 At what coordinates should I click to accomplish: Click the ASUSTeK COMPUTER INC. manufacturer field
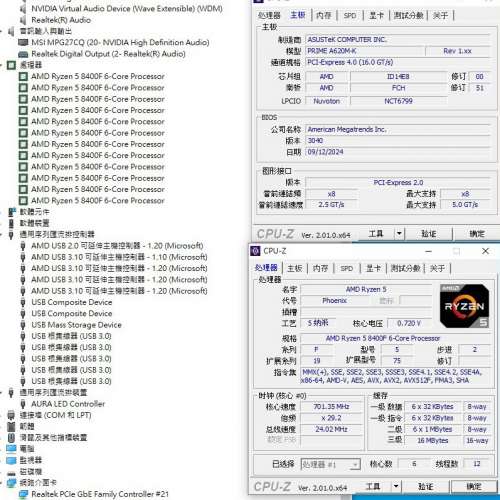[x=398, y=40]
